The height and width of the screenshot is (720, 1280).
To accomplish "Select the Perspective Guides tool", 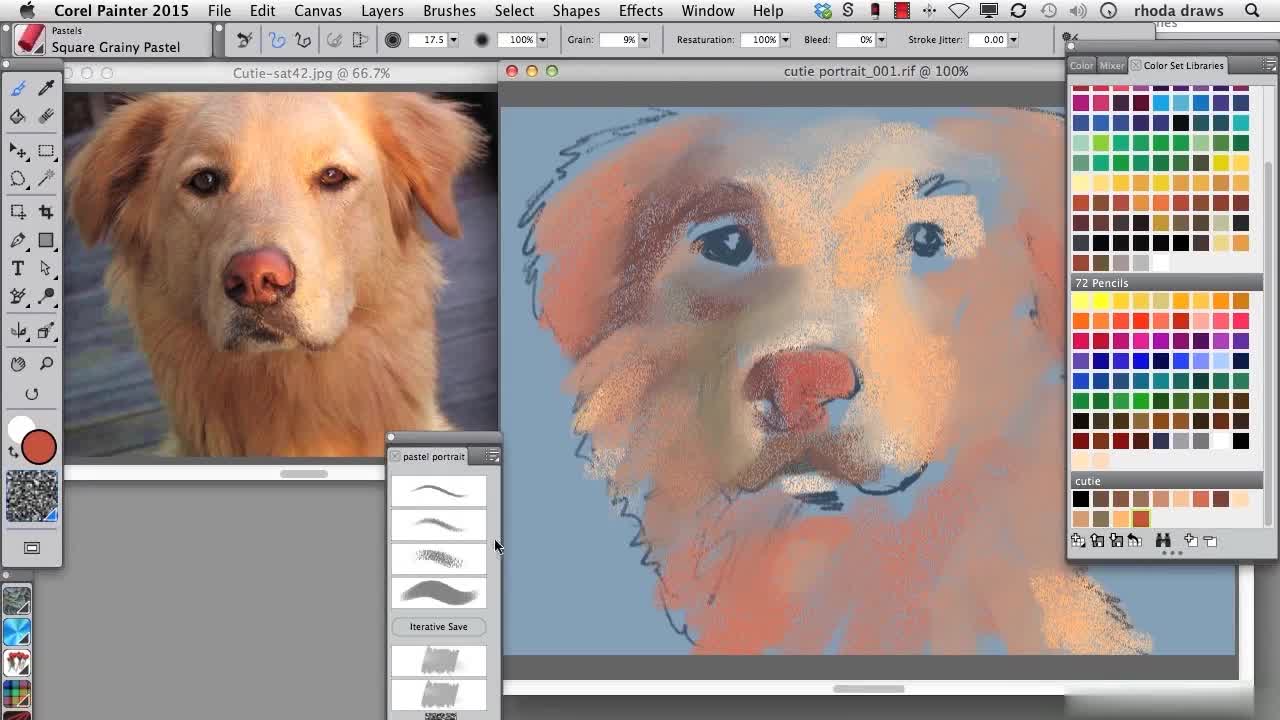I will pyautogui.click(x=46, y=331).
